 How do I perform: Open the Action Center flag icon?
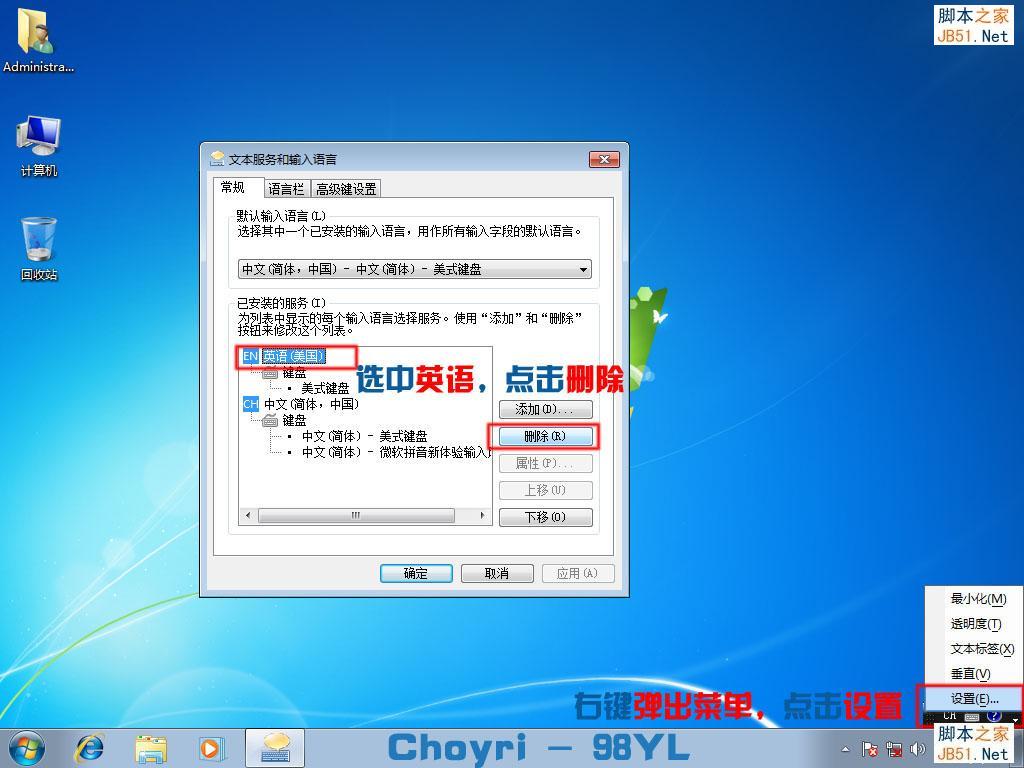870,748
